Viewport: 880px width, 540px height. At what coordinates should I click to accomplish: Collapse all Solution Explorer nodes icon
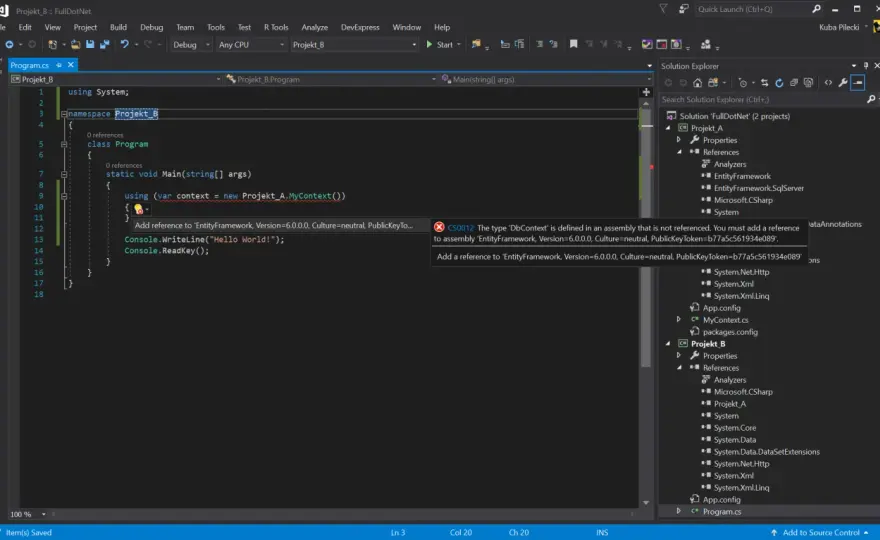click(794, 83)
